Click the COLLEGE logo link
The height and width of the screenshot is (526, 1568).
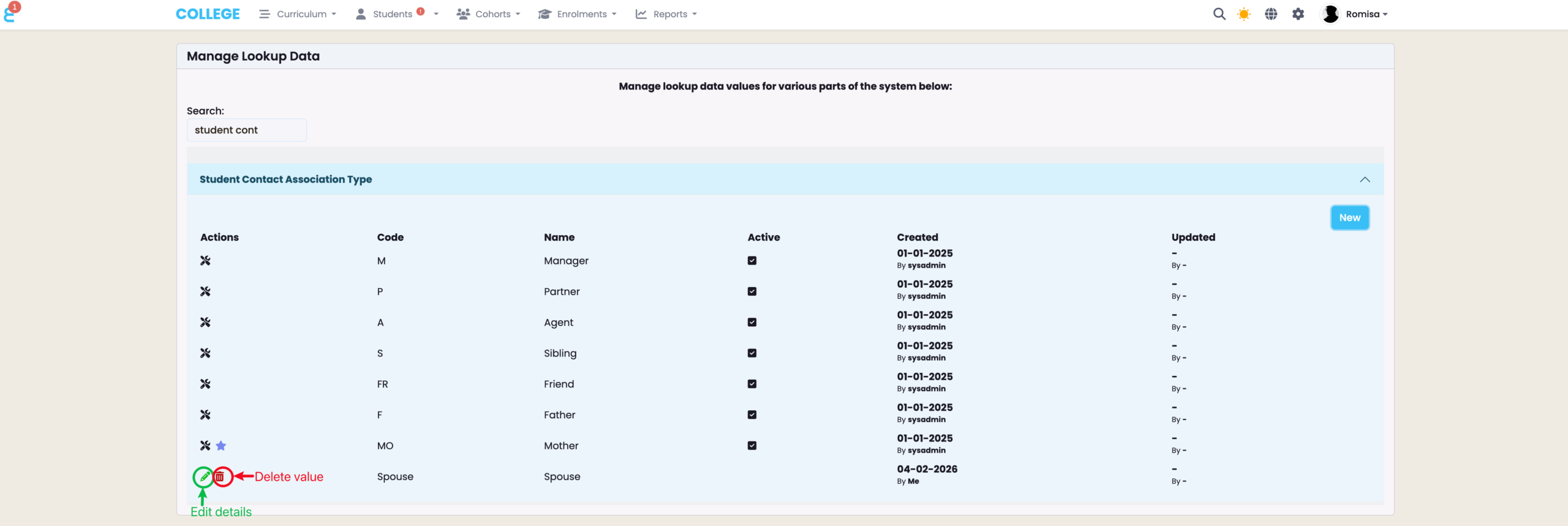[x=208, y=14]
